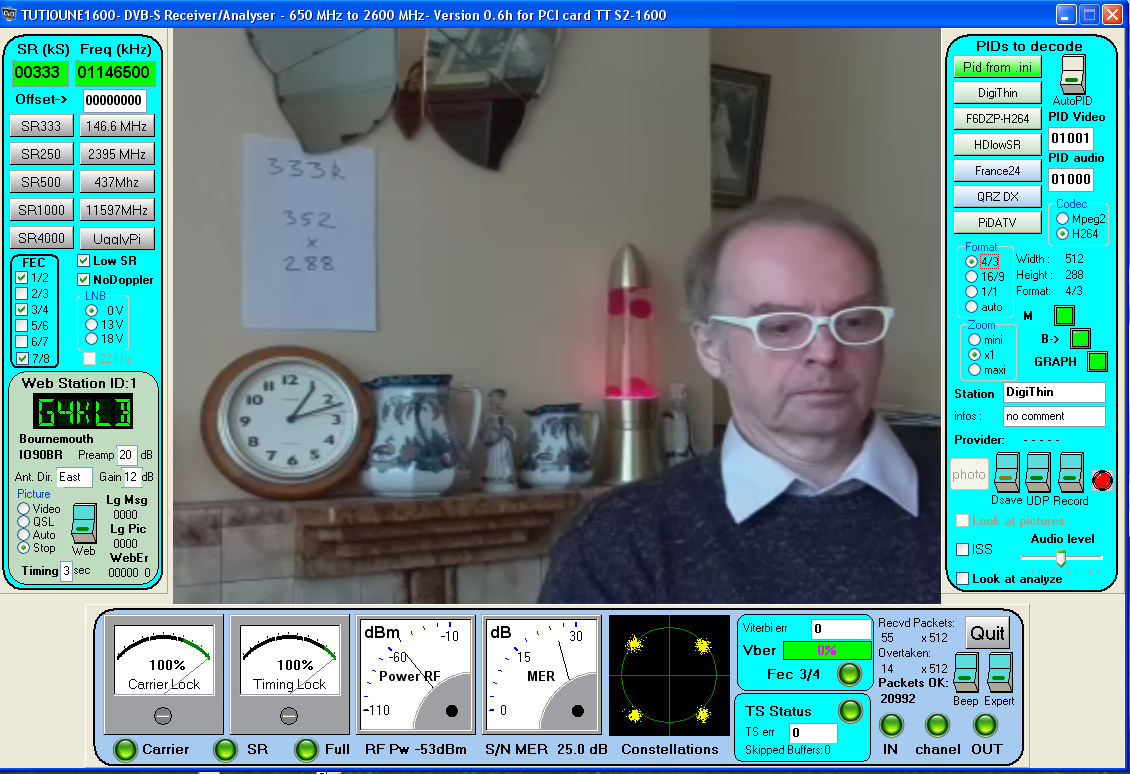Image resolution: width=1130 pixels, height=774 pixels.
Task: Toggle the Beep switch
Action: pos(966,673)
